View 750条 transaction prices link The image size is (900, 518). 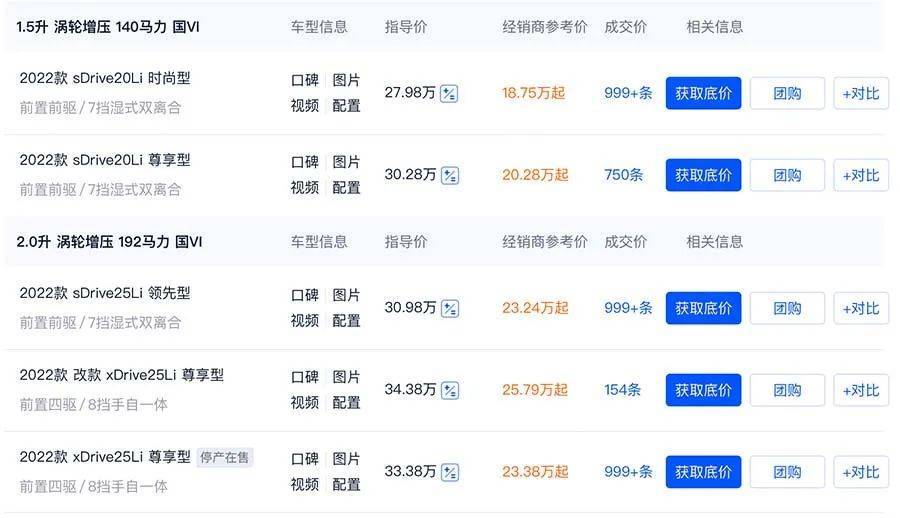tap(623, 175)
